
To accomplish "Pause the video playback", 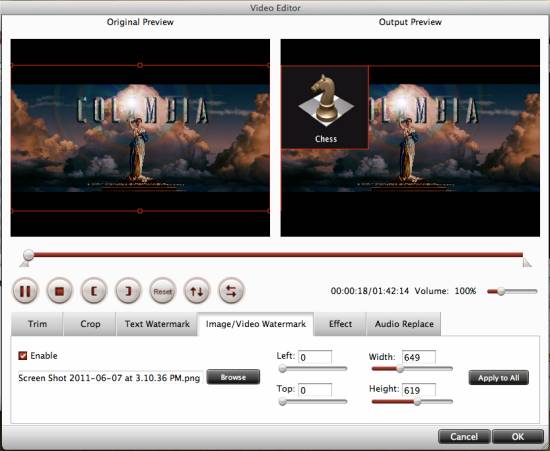I will pos(25,291).
